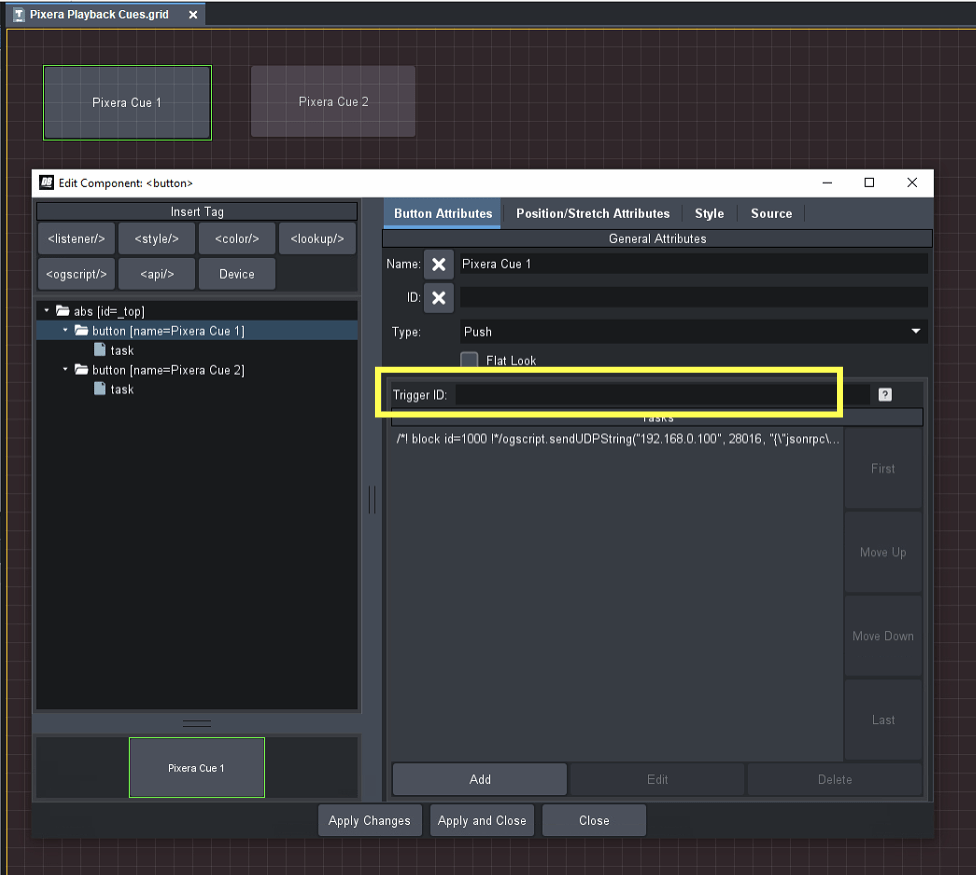Focus the ID input field
The height and width of the screenshot is (875, 976).
coord(693,297)
